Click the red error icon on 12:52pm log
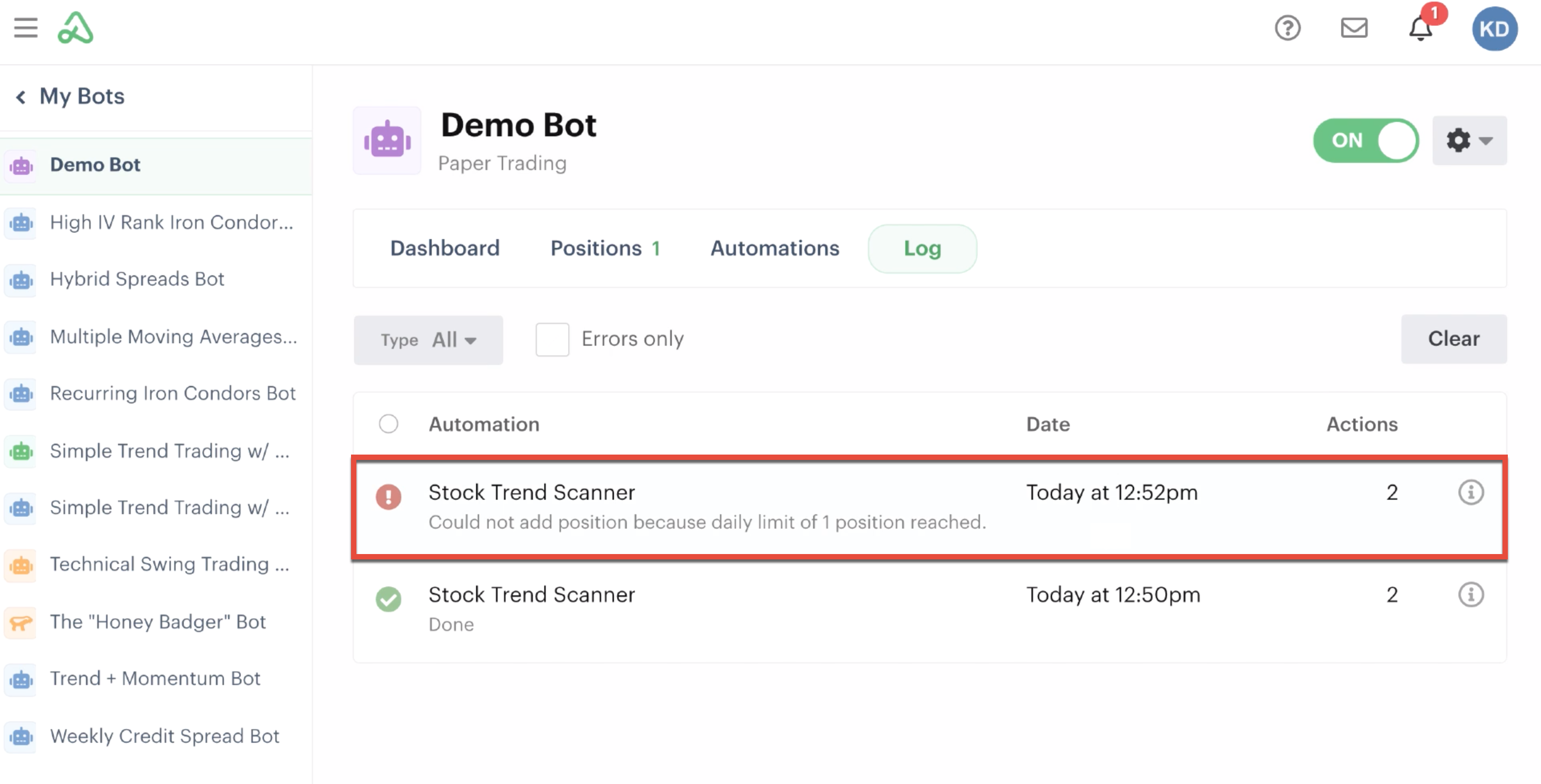The image size is (1541, 784). pyautogui.click(x=388, y=497)
